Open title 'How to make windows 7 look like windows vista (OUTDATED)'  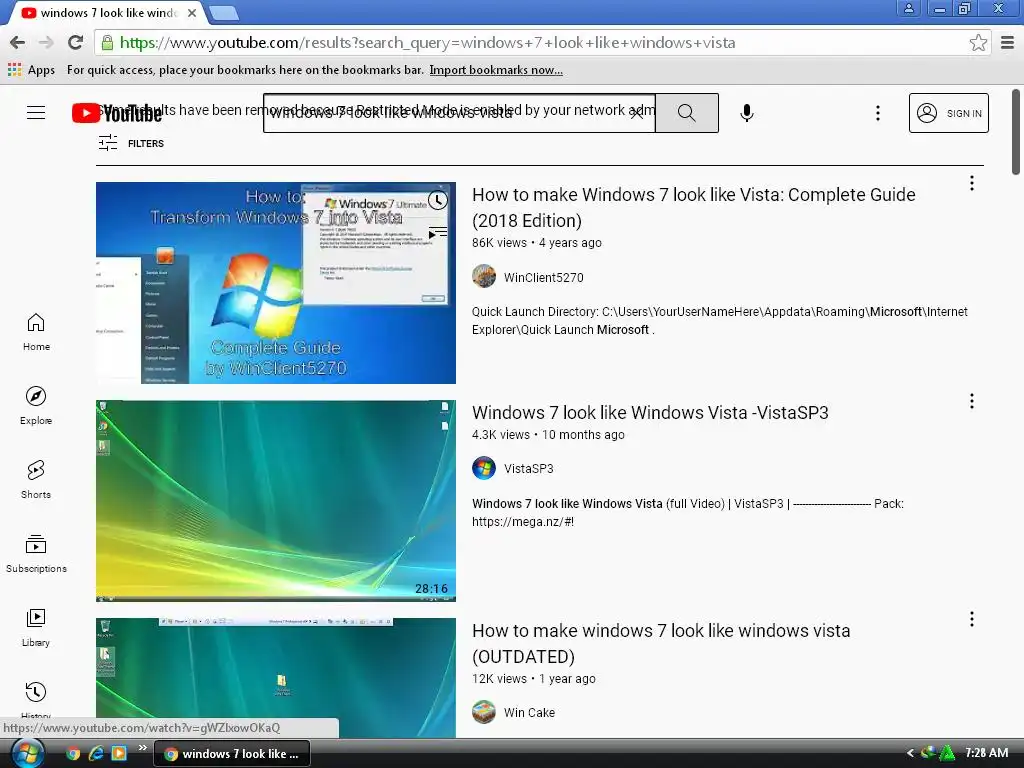click(661, 643)
